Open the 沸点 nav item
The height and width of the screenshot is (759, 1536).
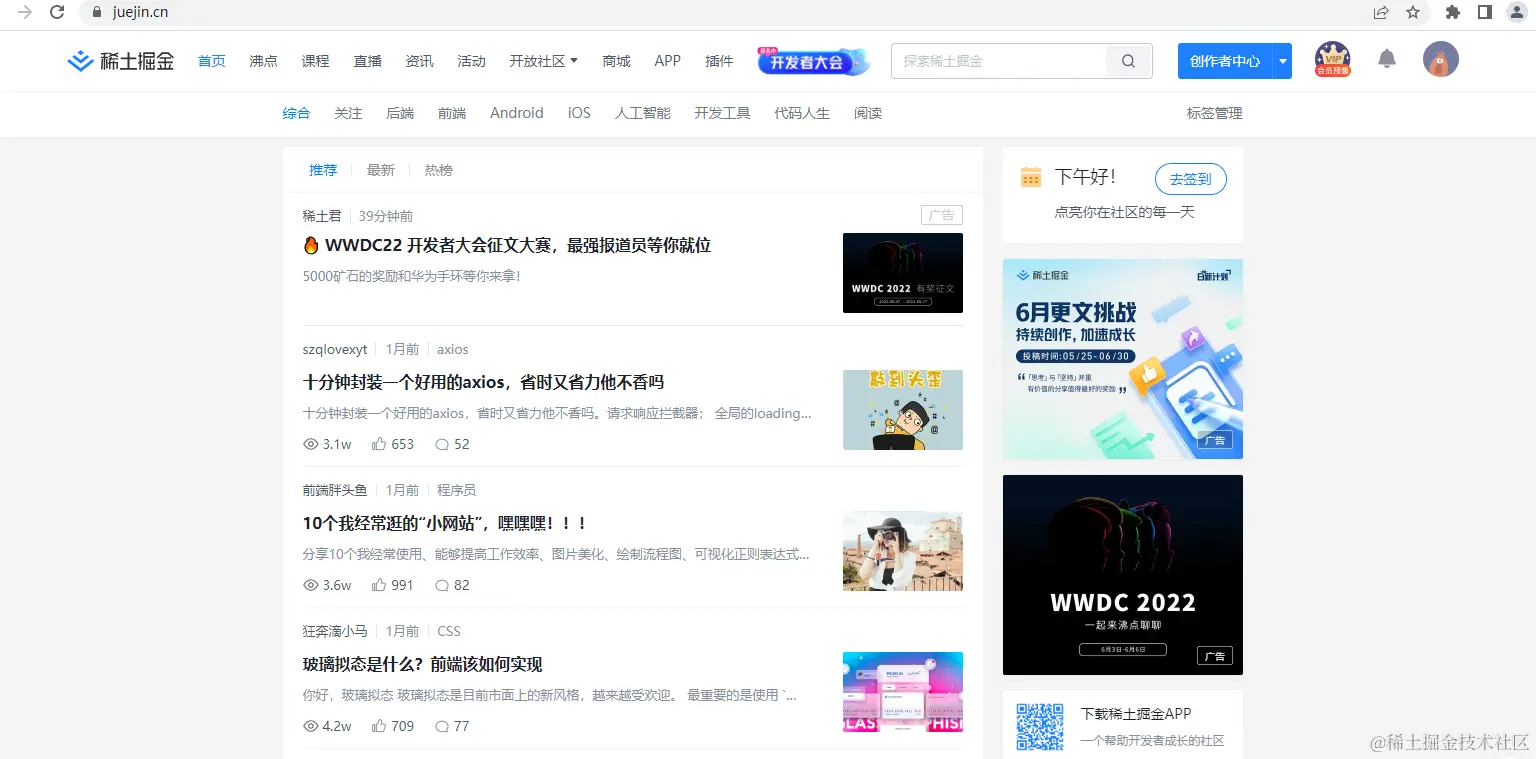pos(264,61)
